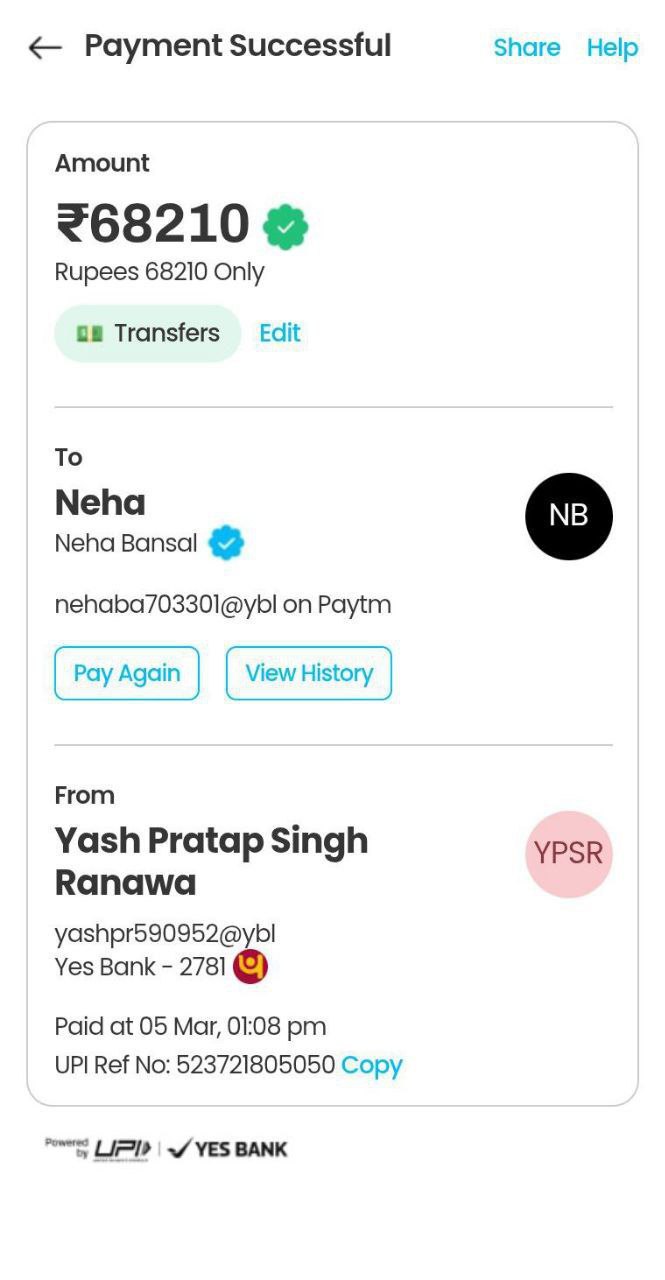Edit the Transfers category
This screenshot has height=1280, width=665.
(280, 333)
